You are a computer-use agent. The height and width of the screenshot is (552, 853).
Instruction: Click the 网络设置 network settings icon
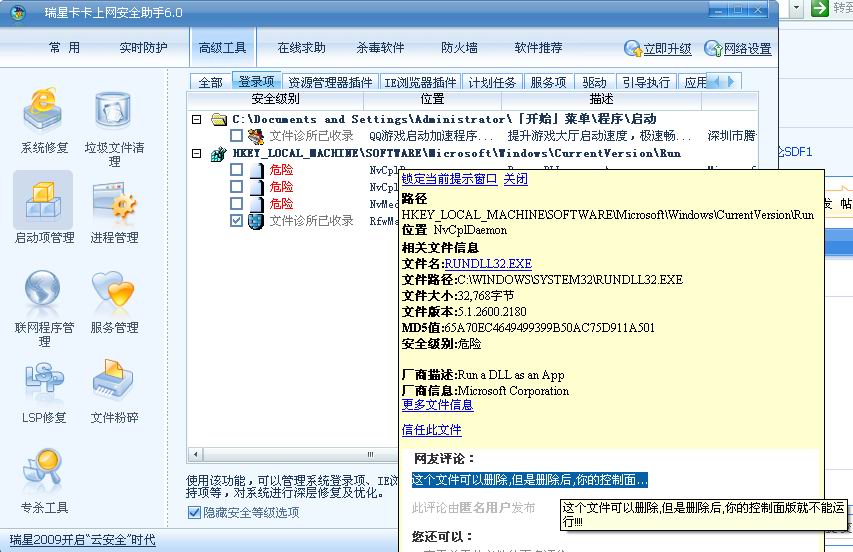pos(713,48)
